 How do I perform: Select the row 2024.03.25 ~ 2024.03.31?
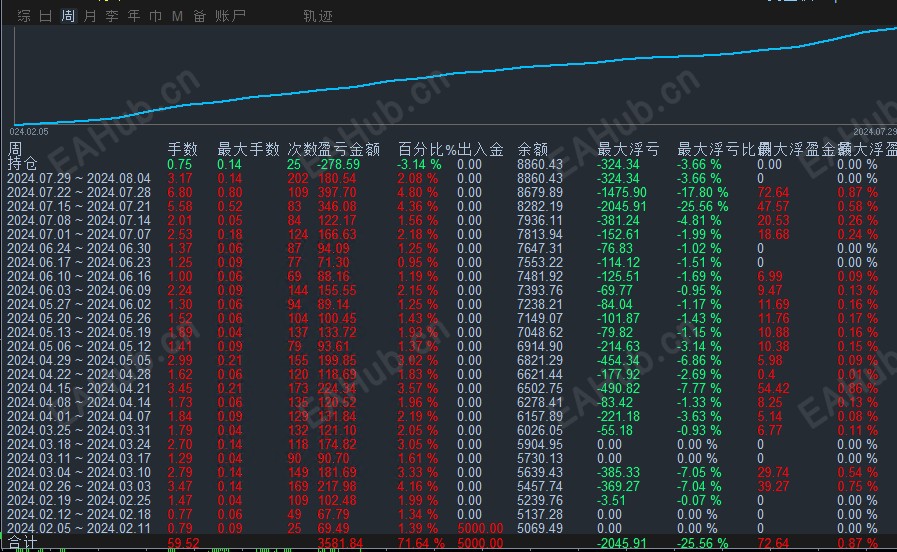[x=448, y=431]
